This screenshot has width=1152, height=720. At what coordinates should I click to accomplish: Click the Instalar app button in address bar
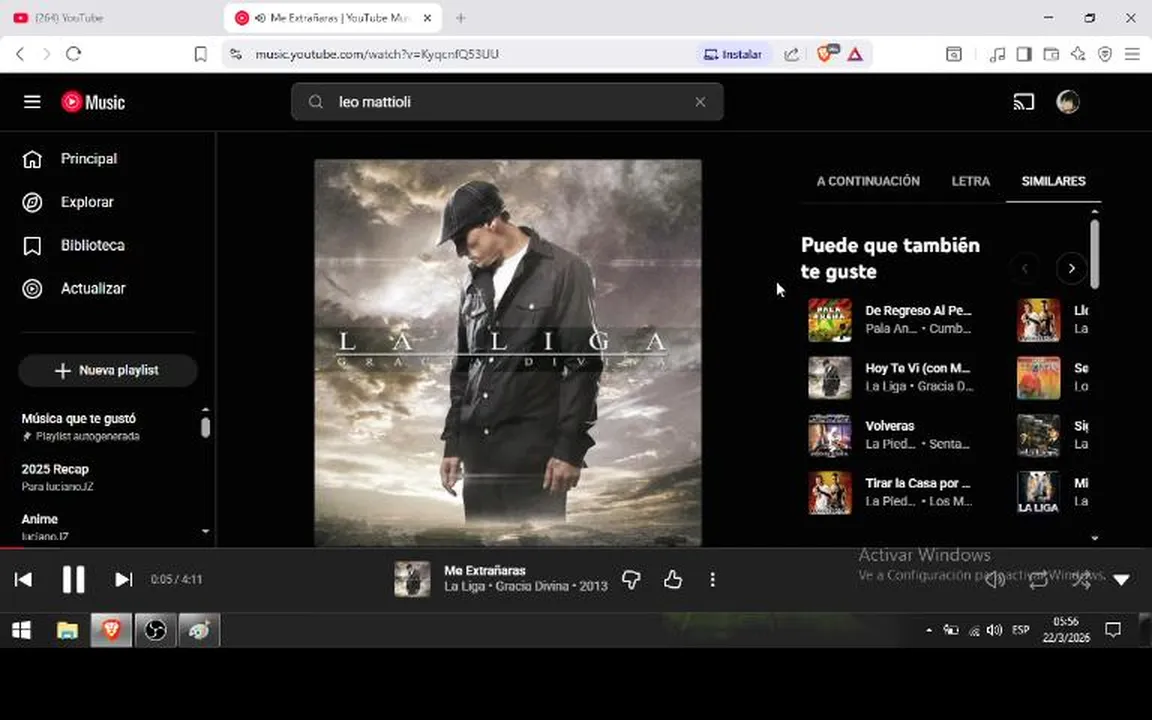[732, 54]
